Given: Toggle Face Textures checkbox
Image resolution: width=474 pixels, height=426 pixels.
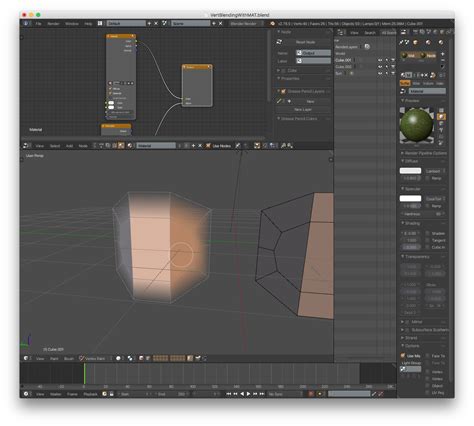Looking at the screenshot, I should [427, 356].
